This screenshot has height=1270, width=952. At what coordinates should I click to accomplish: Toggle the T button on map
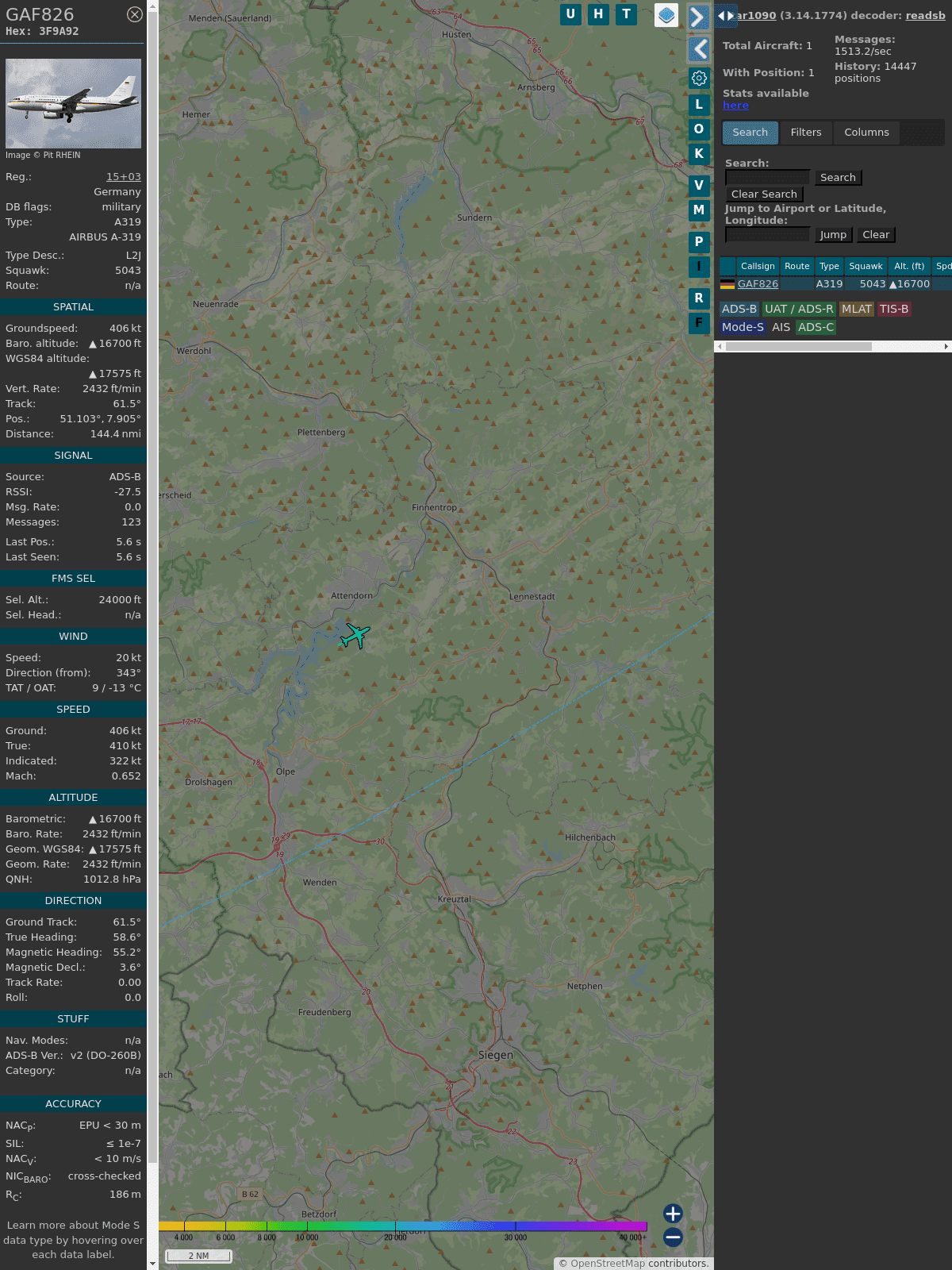[x=626, y=14]
